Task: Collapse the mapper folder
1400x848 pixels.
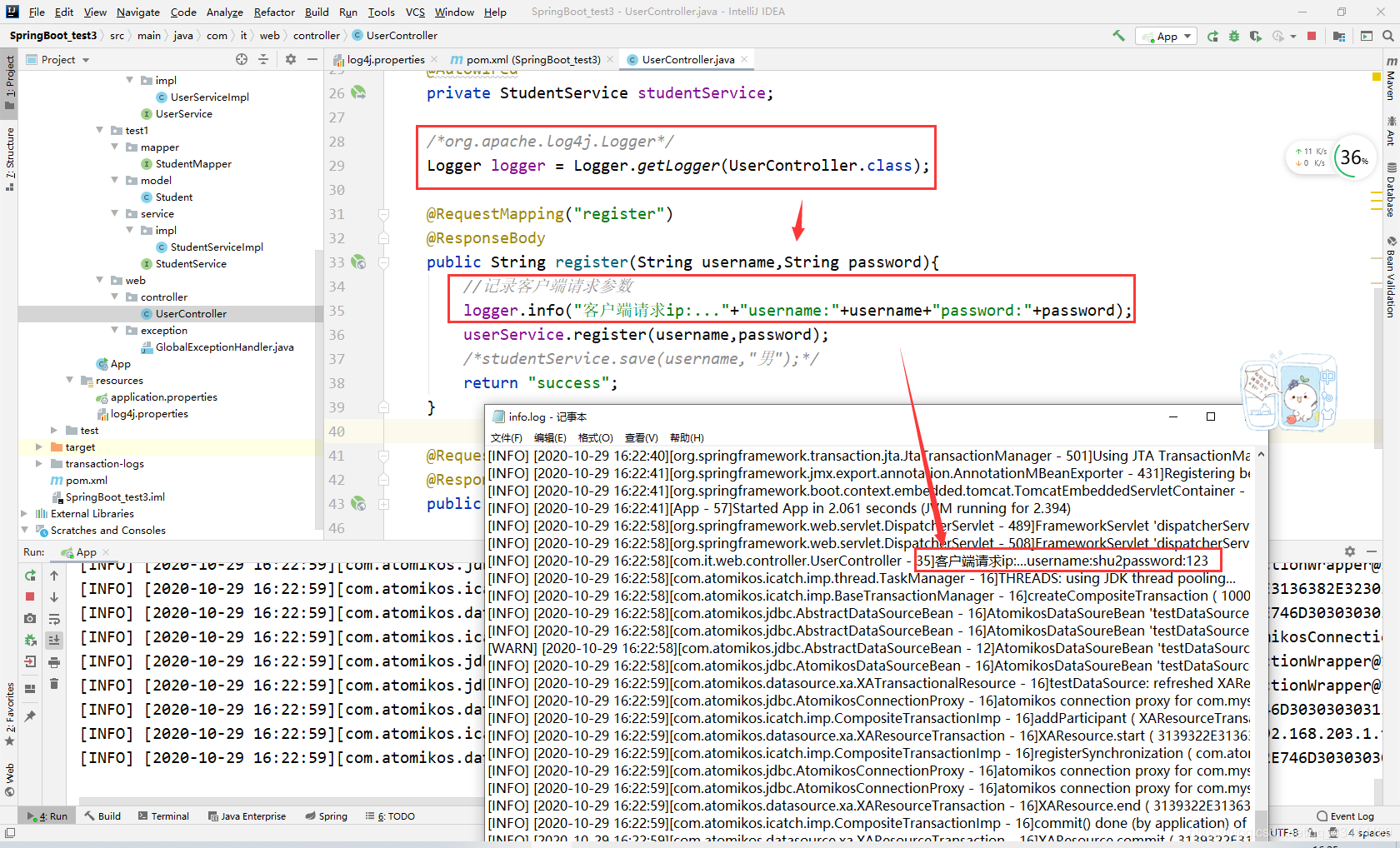Action: point(114,147)
